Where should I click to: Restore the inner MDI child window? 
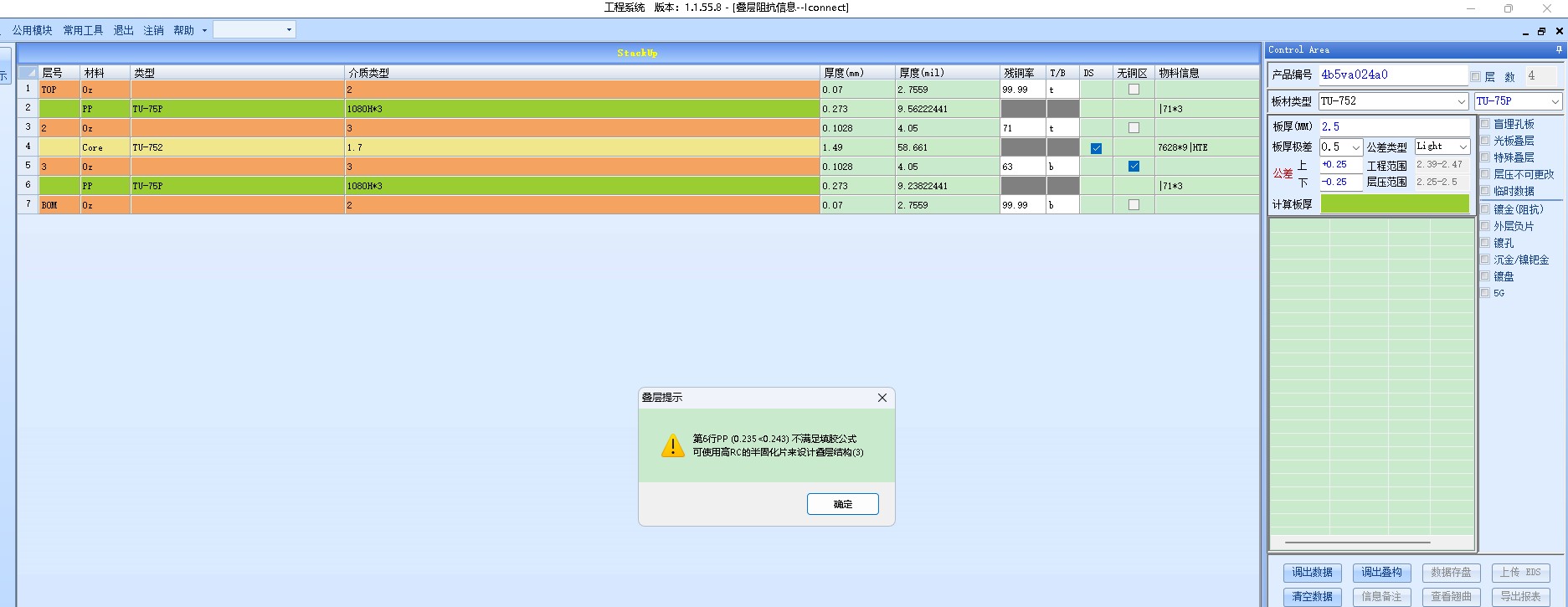pos(1542,31)
